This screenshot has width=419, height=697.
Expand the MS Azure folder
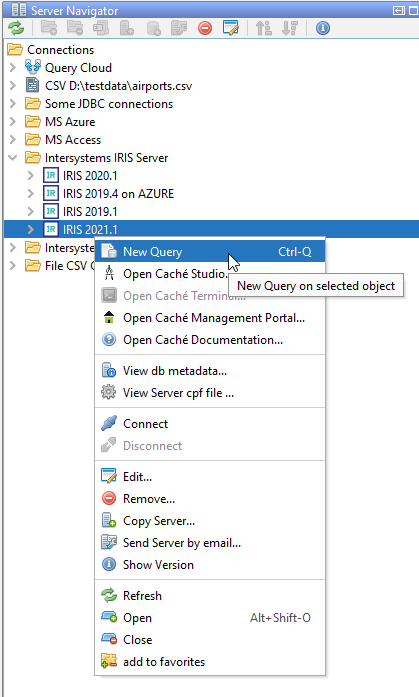[x=13, y=121]
